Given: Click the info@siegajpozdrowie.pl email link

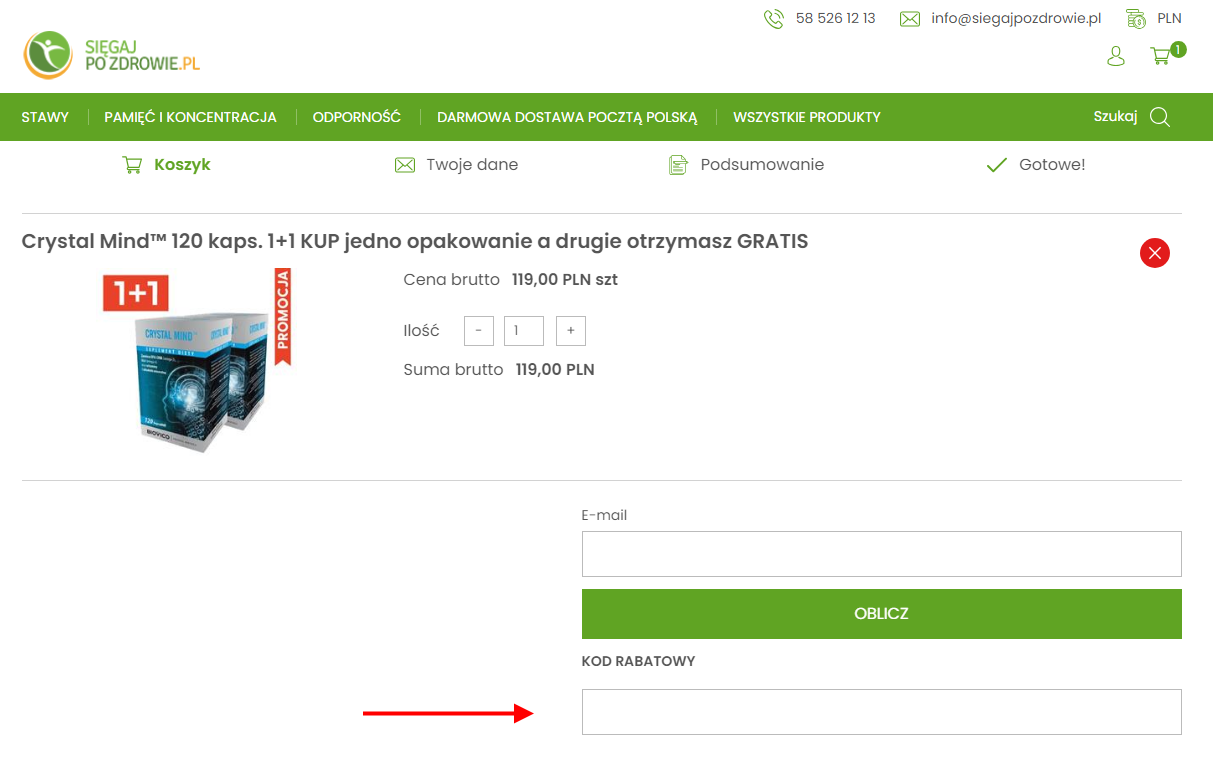Looking at the screenshot, I should click(1016, 19).
